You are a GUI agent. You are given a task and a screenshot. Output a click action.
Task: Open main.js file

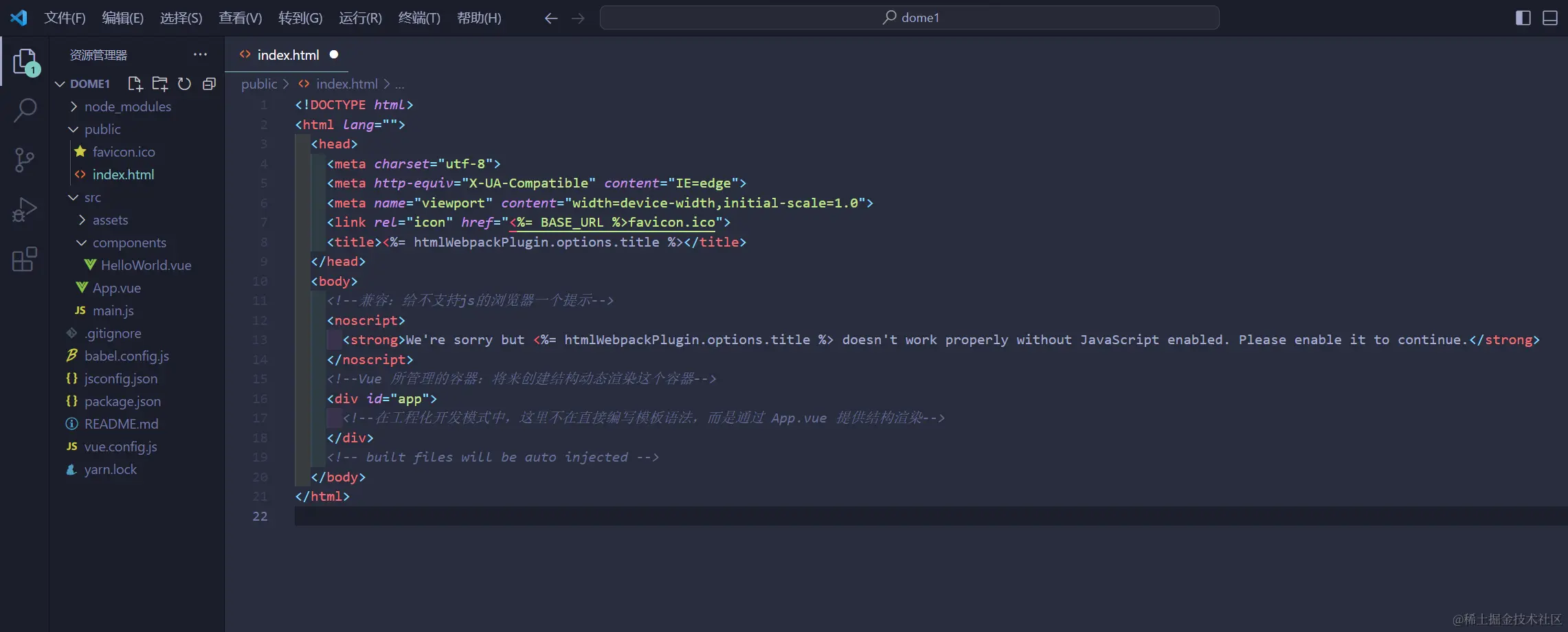click(113, 311)
